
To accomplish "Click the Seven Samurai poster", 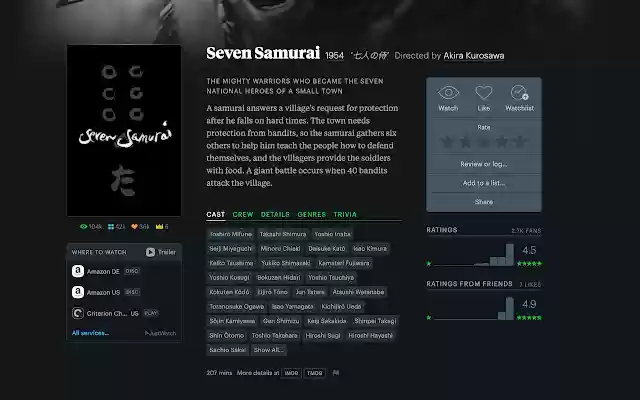I will (124, 130).
